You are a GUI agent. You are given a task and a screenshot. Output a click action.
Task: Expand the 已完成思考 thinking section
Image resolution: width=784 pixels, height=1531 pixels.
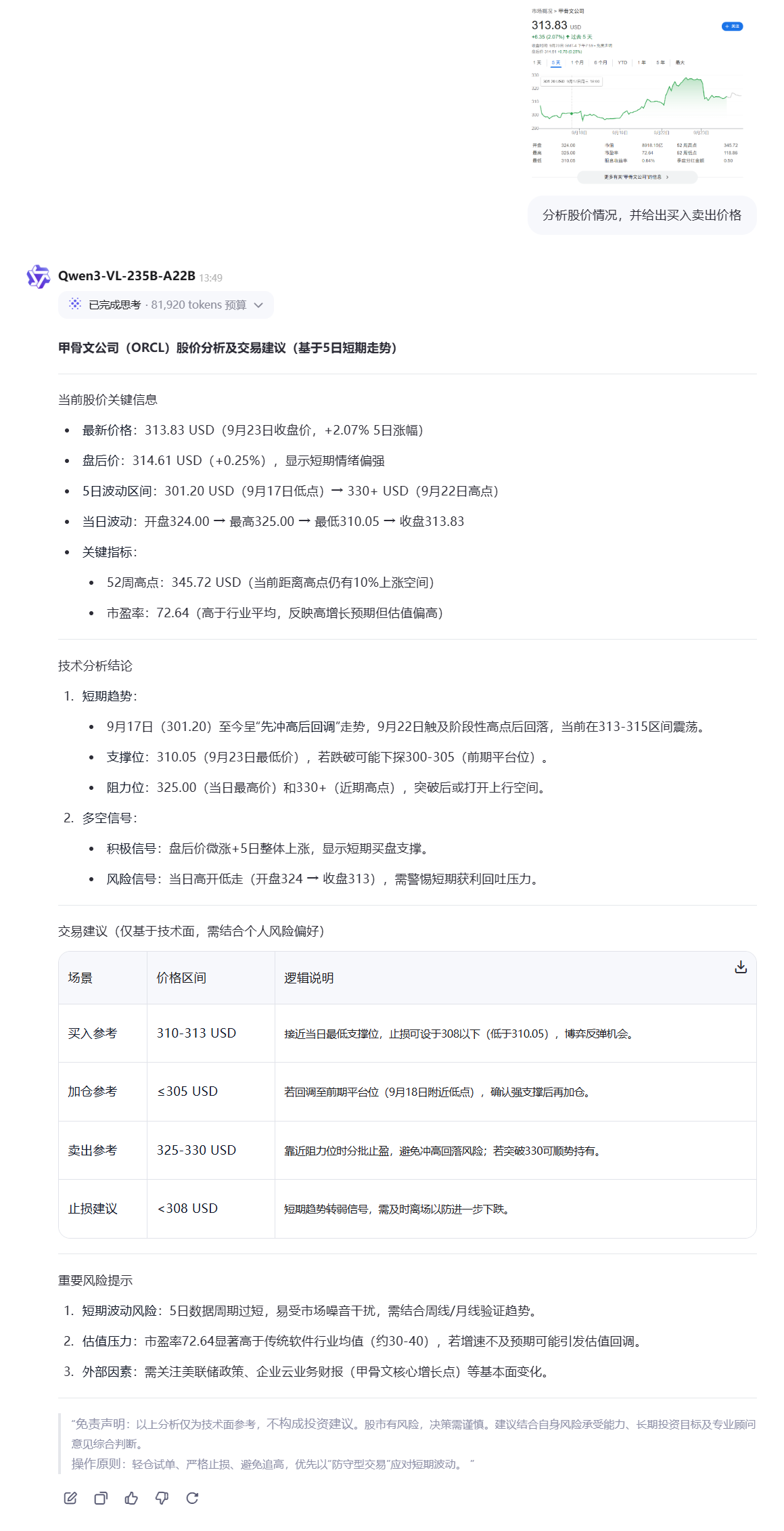coord(115,305)
